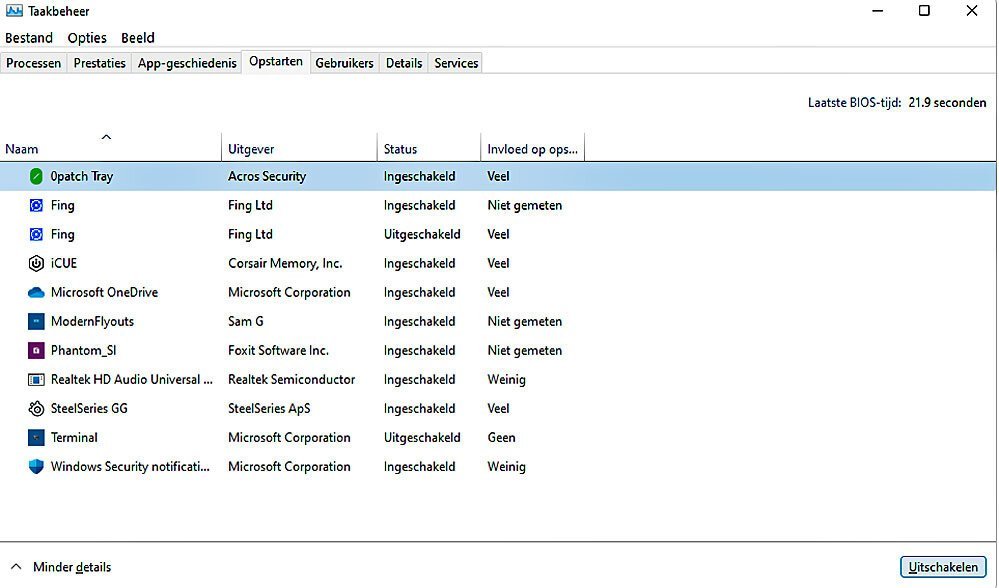Click the Fing icon in the Niet gemeten row
The width and height of the screenshot is (999, 588).
36,205
